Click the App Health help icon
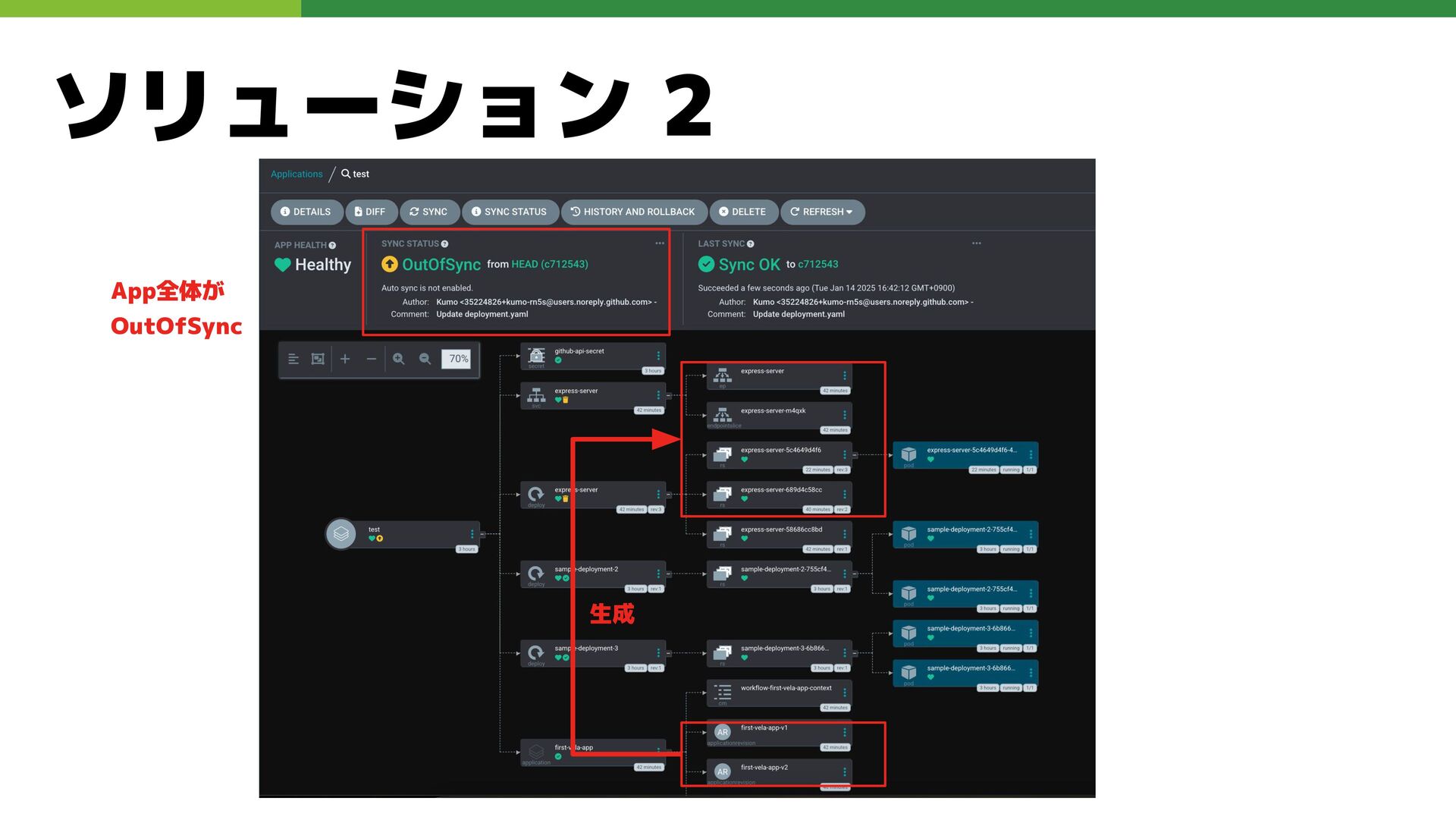The width and height of the screenshot is (1456, 820). tap(332, 245)
